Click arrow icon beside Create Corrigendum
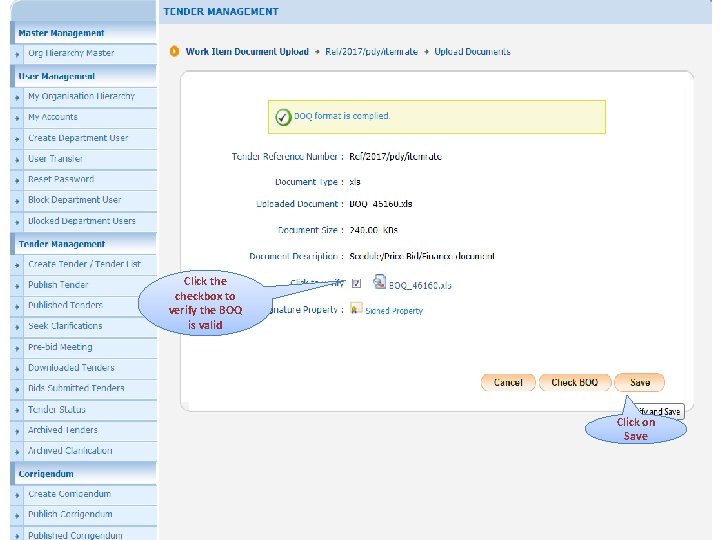720x540 pixels. [17, 495]
